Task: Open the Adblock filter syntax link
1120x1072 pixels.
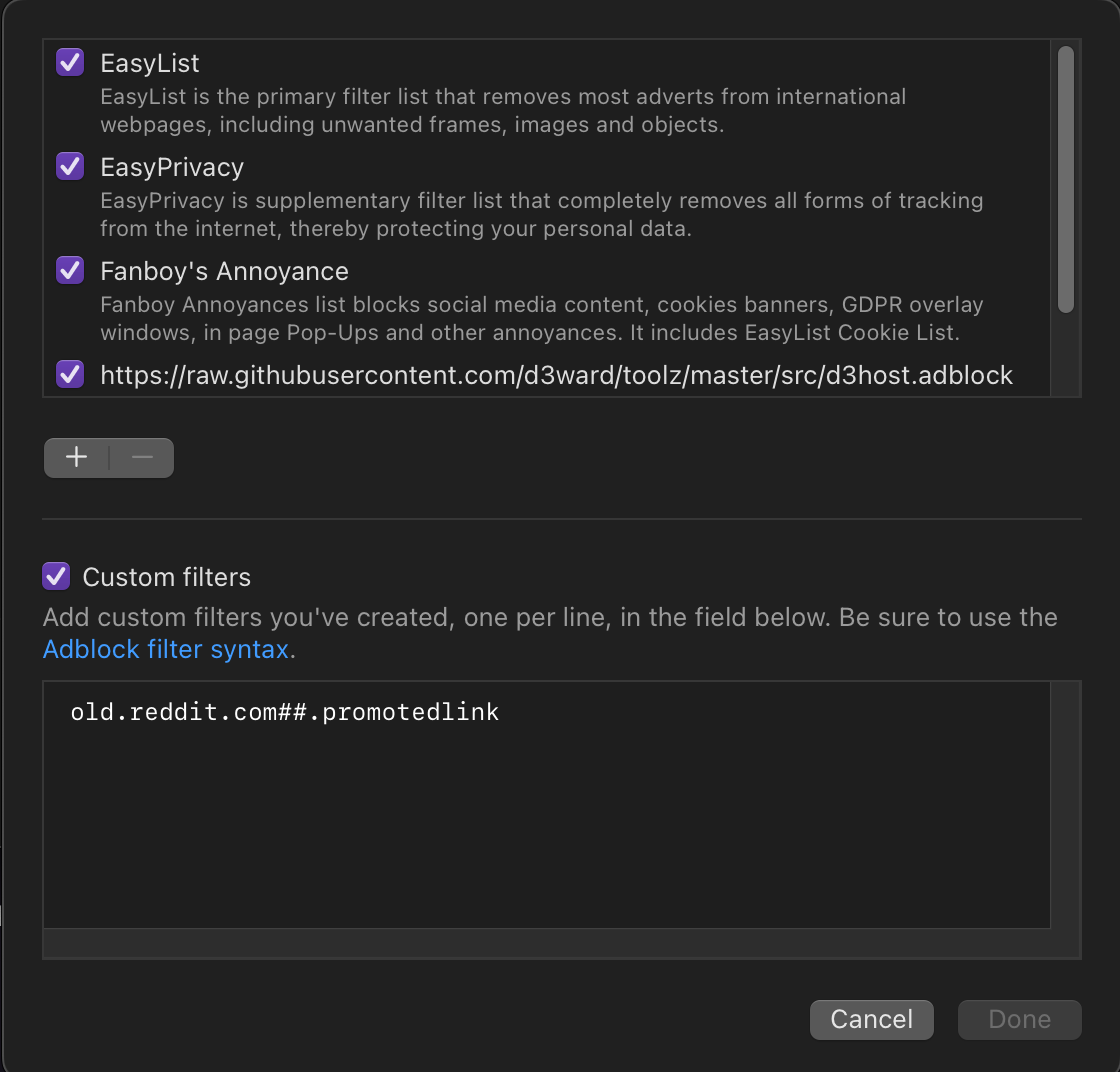Action: coord(166,649)
